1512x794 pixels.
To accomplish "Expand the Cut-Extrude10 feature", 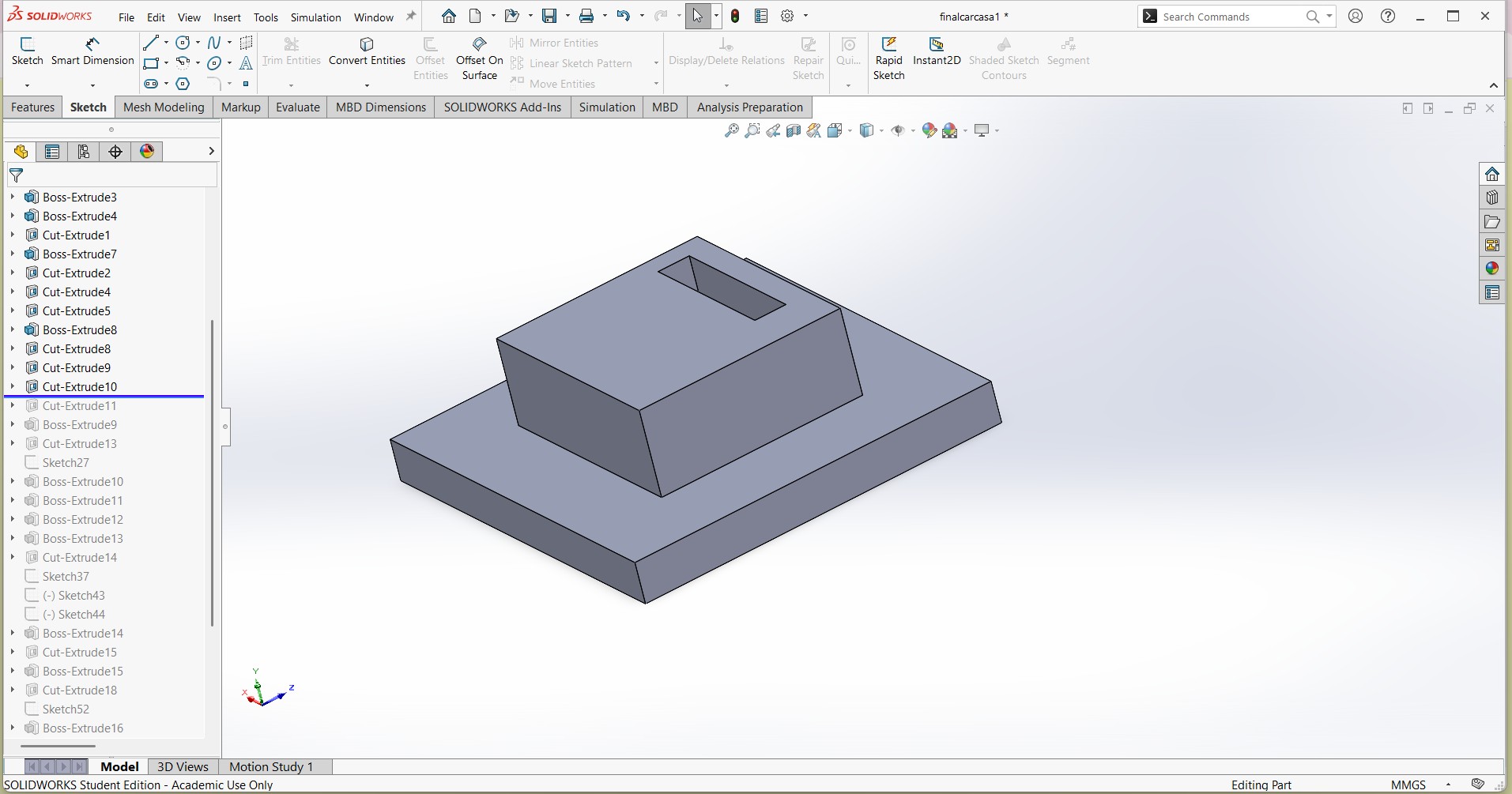I will coord(12,386).
